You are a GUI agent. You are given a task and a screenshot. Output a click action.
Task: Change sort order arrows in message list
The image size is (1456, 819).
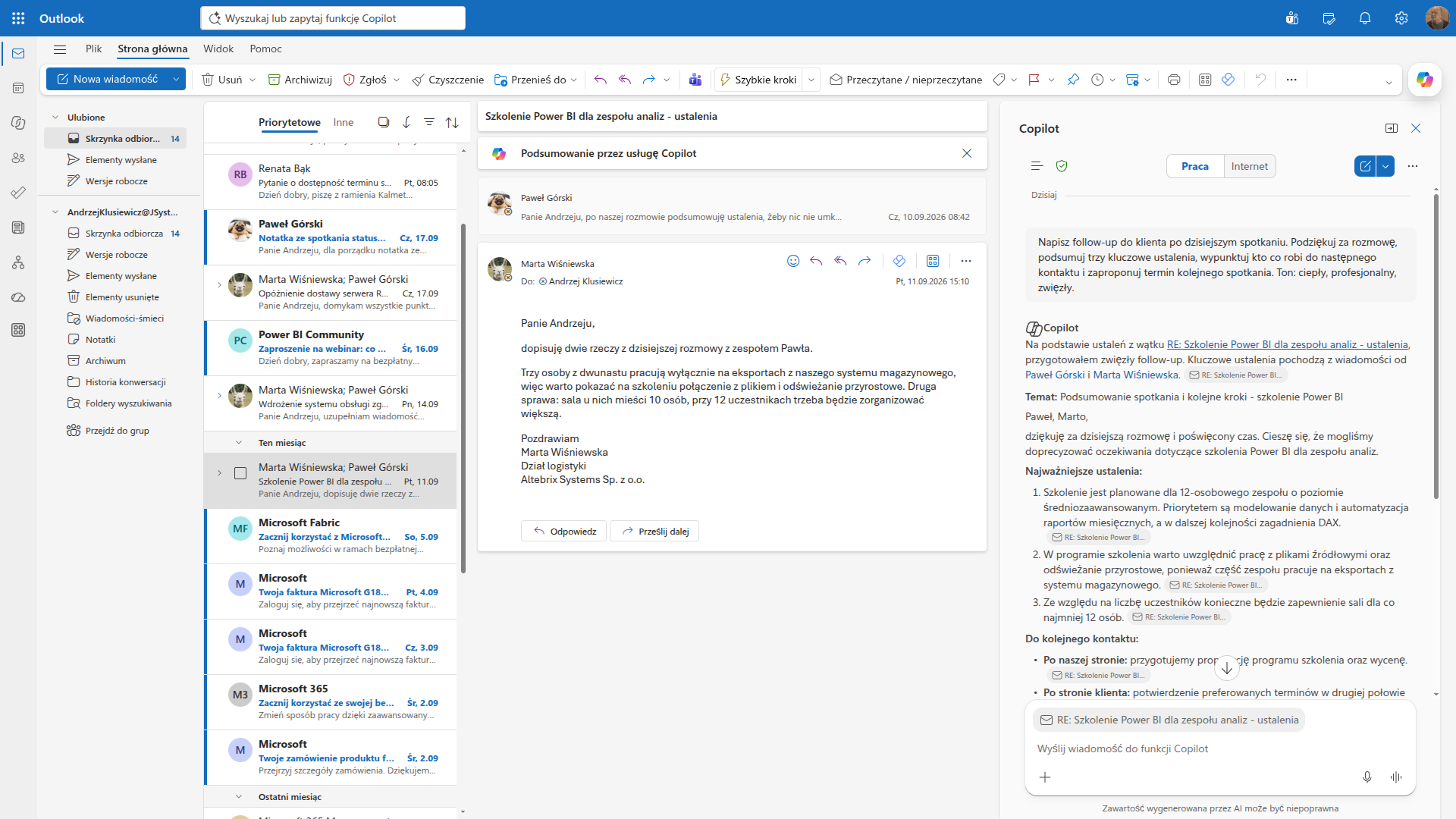point(452,122)
